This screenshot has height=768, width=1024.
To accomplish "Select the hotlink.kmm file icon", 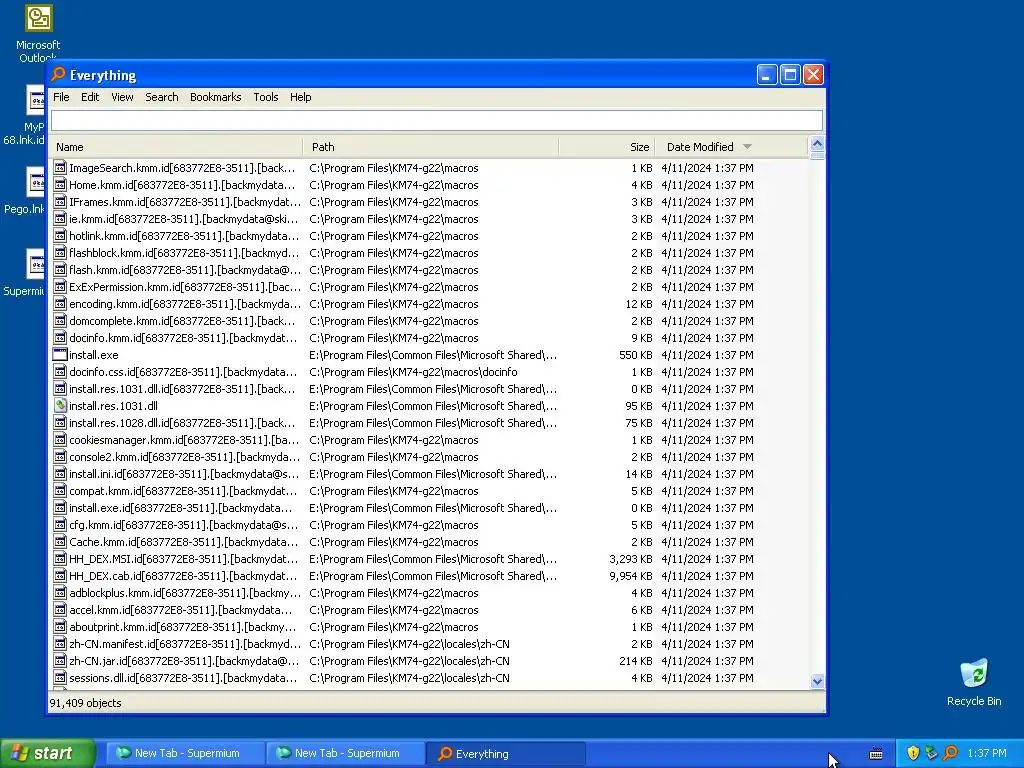I will (x=60, y=236).
